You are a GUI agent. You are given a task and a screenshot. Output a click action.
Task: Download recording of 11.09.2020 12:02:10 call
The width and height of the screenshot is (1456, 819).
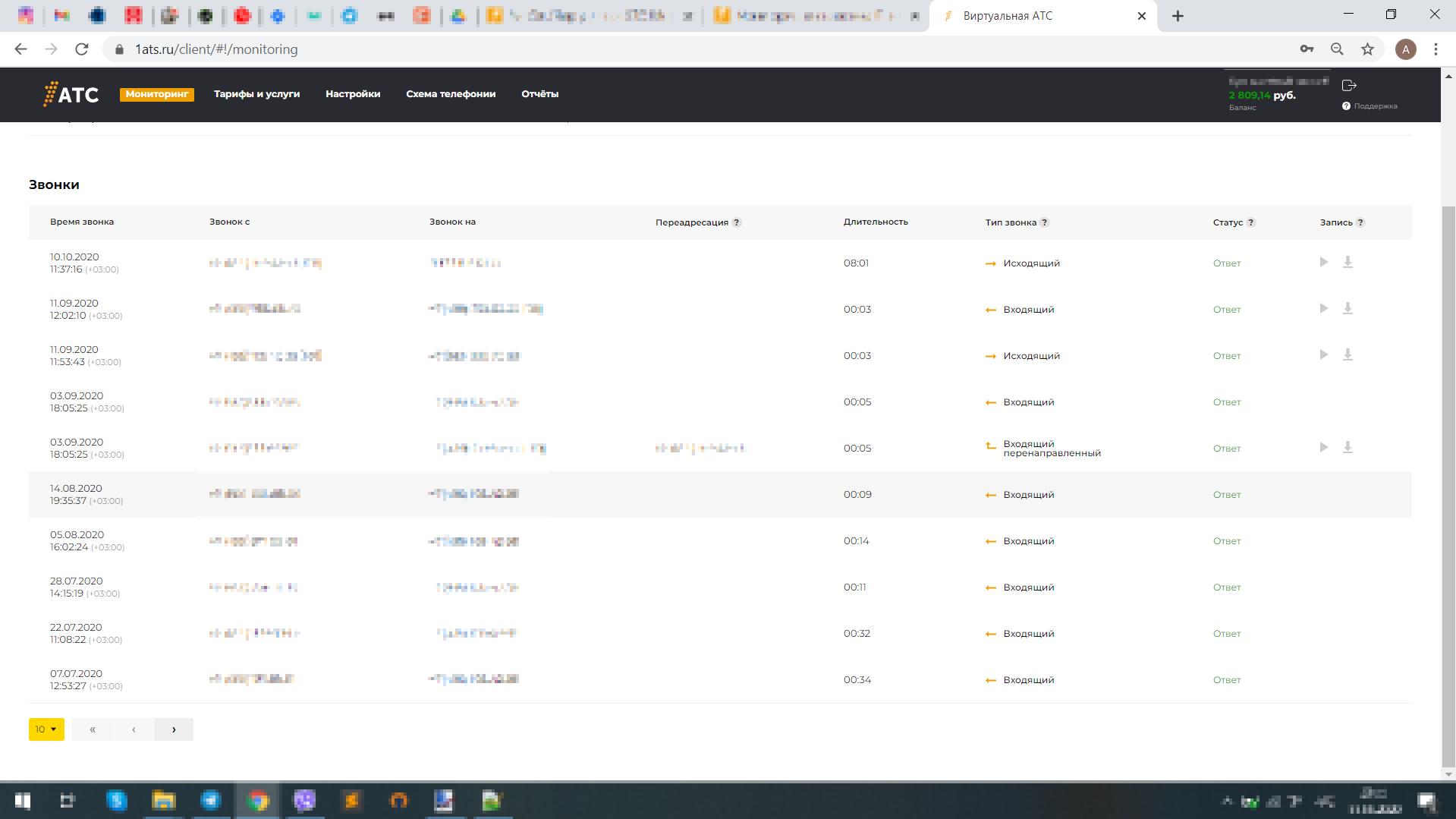[x=1348, y=309]
